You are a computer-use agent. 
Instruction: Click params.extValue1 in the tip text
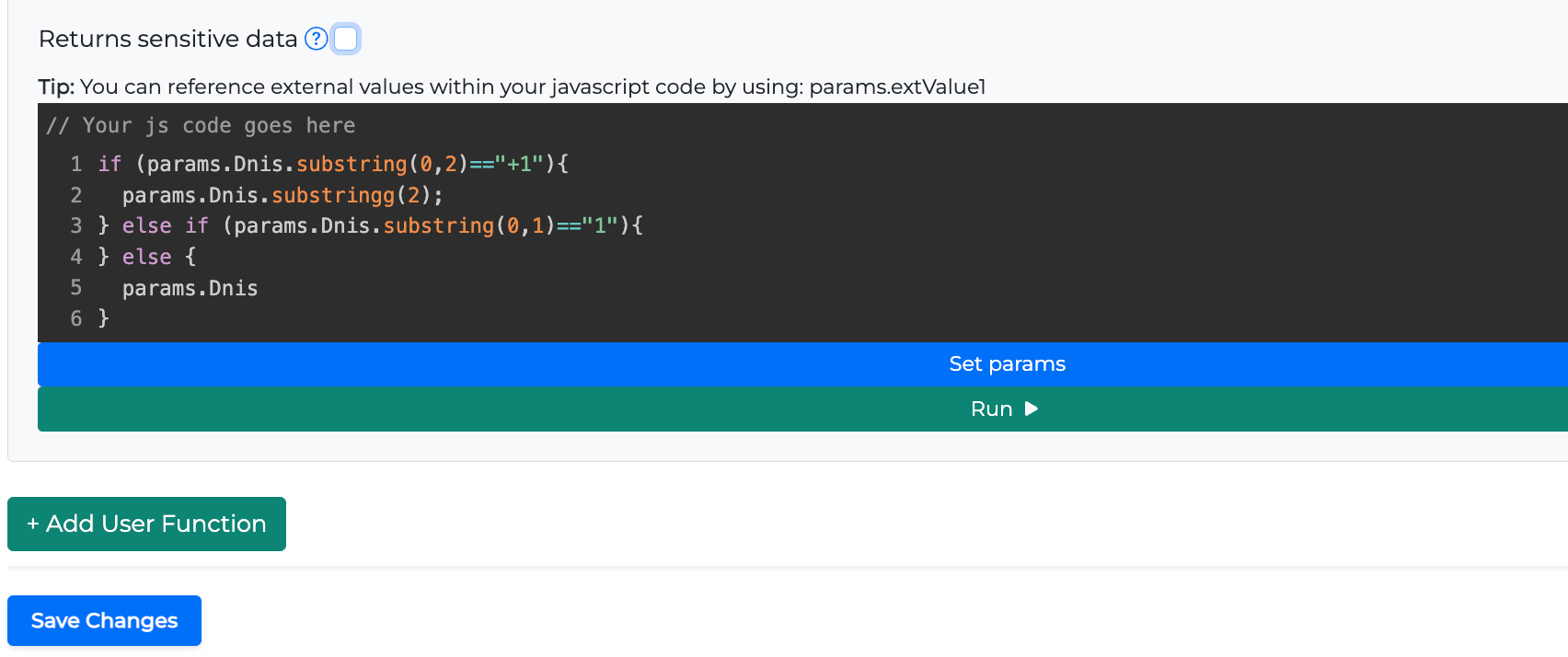pyautogui.click(x=897, y=87)
